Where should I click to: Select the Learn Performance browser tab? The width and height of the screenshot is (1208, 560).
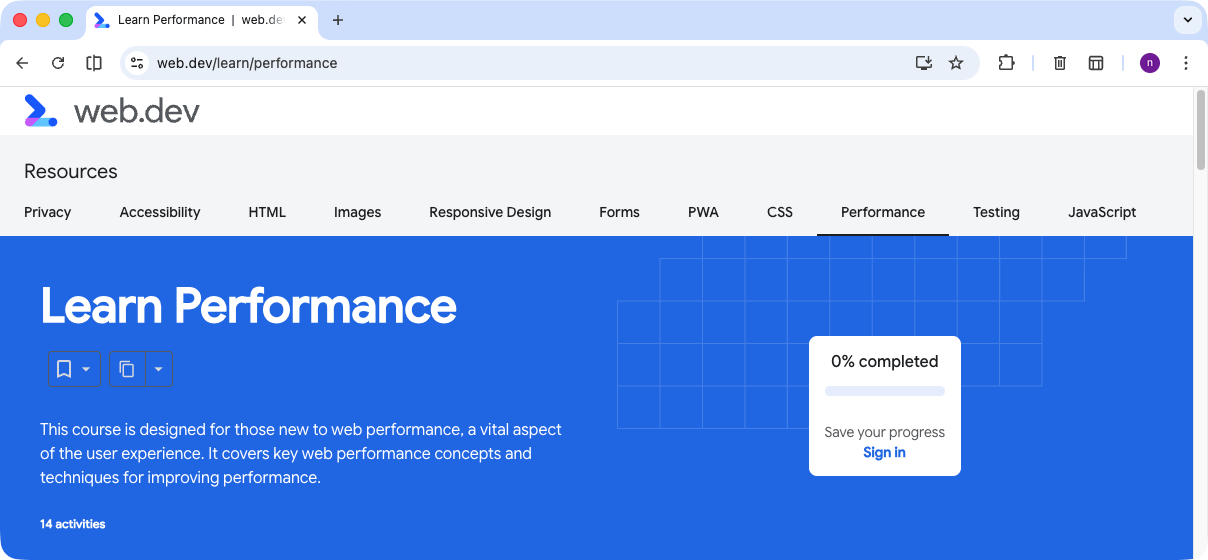(x=200, y=20)
